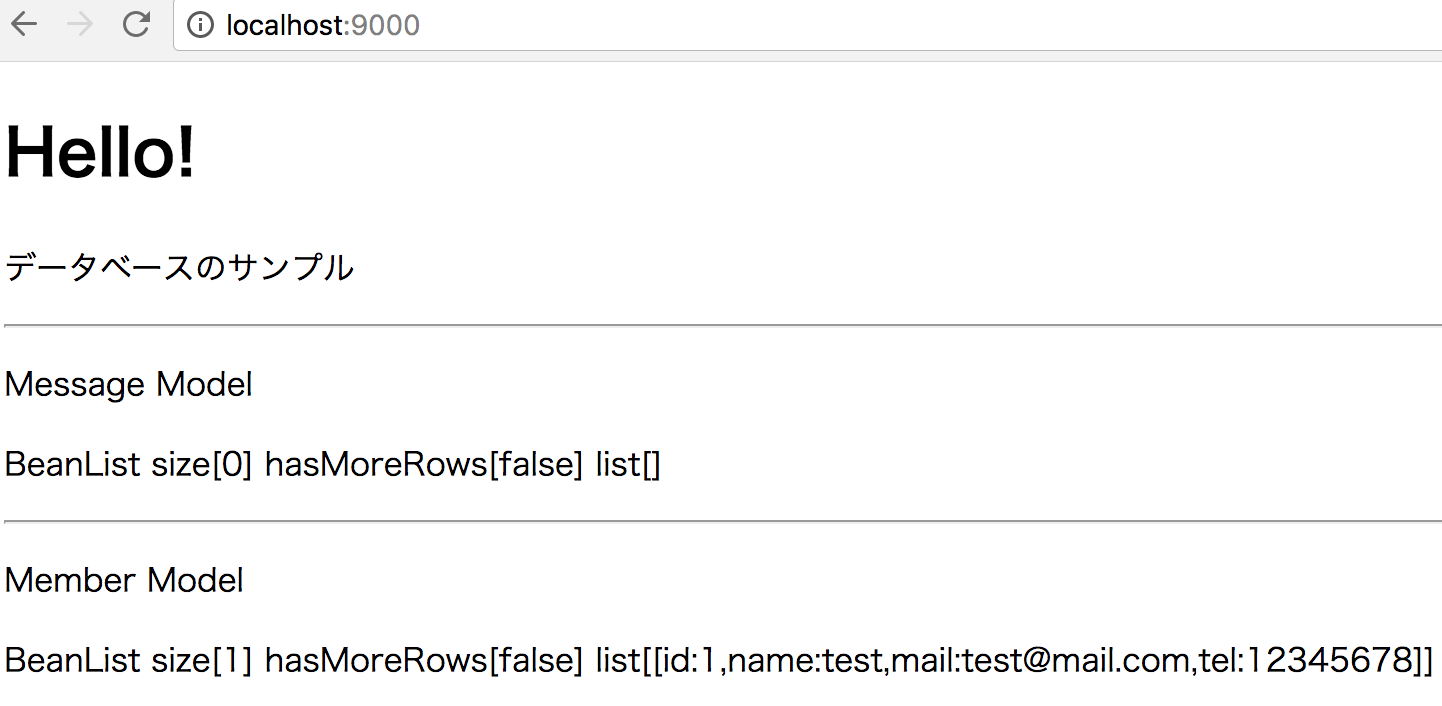1442x706 pixels.
Task: Click the horizontal rule above Member Model
Action: [723, 521]
